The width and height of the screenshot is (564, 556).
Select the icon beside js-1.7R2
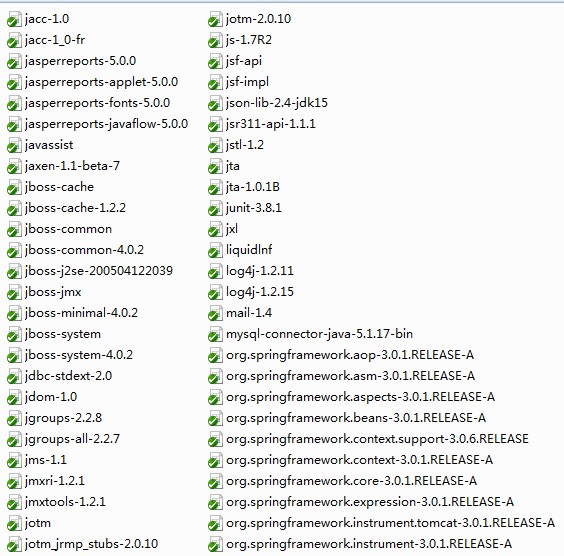(x=215, y=40)
